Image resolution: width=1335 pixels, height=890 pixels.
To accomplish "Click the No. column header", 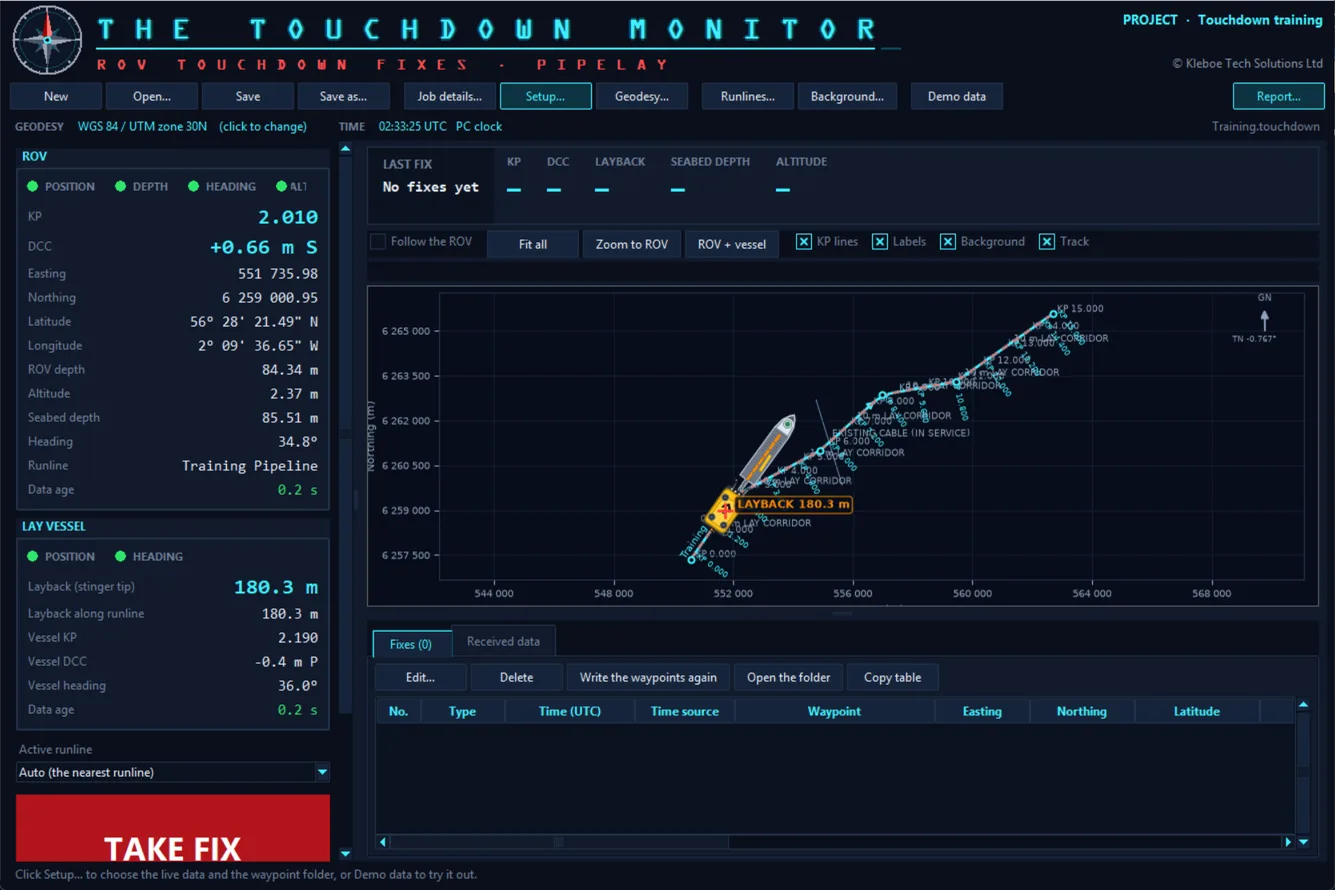I will [x=398, y=711].
